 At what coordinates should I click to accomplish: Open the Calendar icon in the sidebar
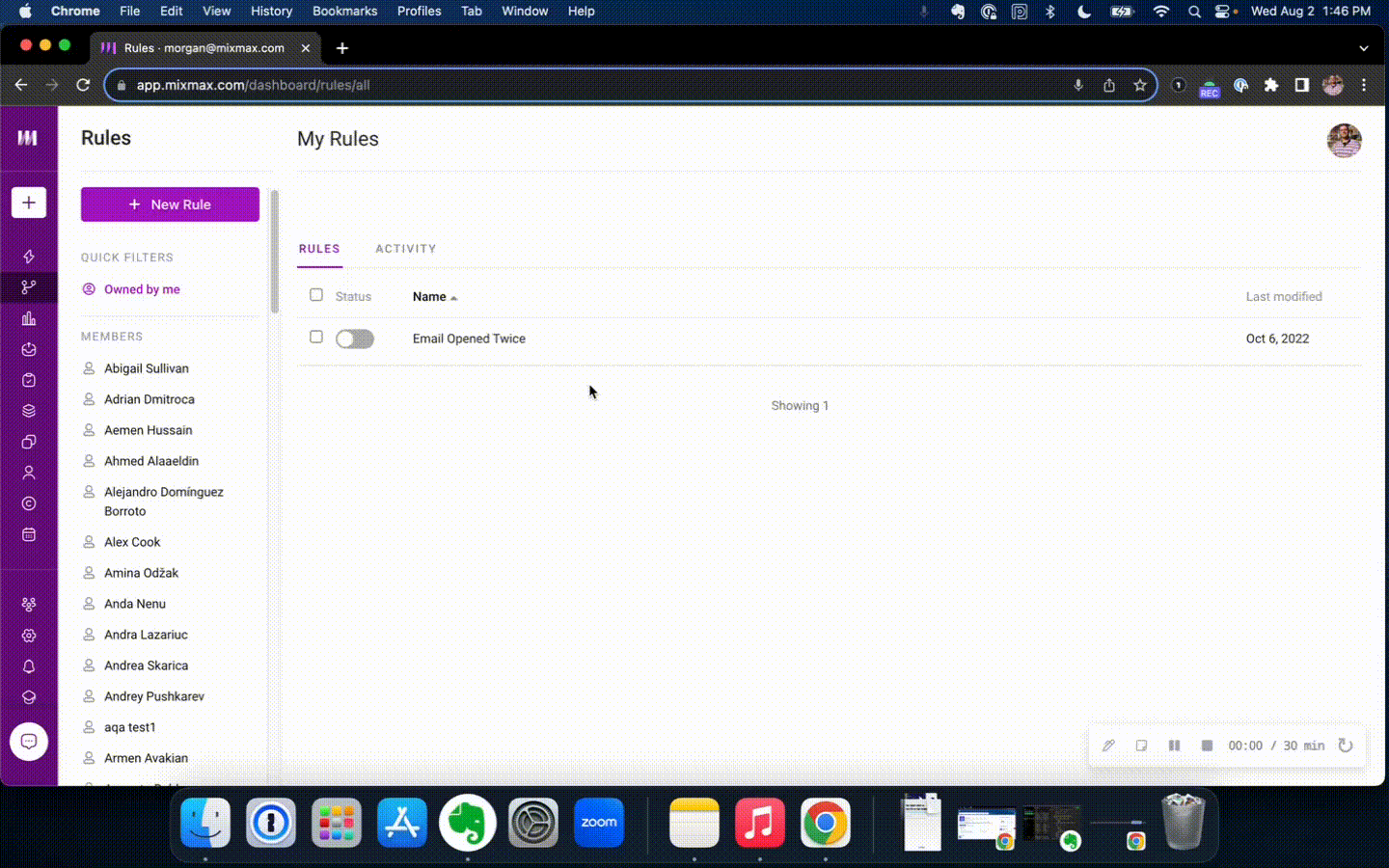click(x=29, y=534)
